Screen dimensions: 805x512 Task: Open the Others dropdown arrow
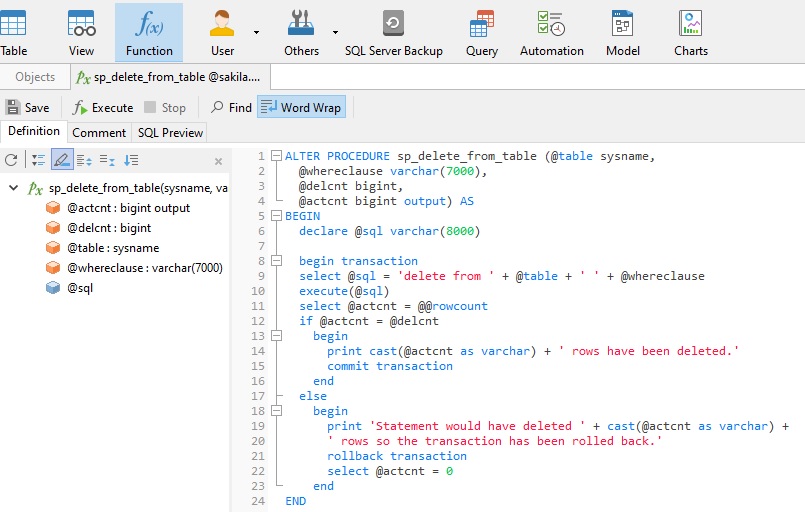(333, 32)
